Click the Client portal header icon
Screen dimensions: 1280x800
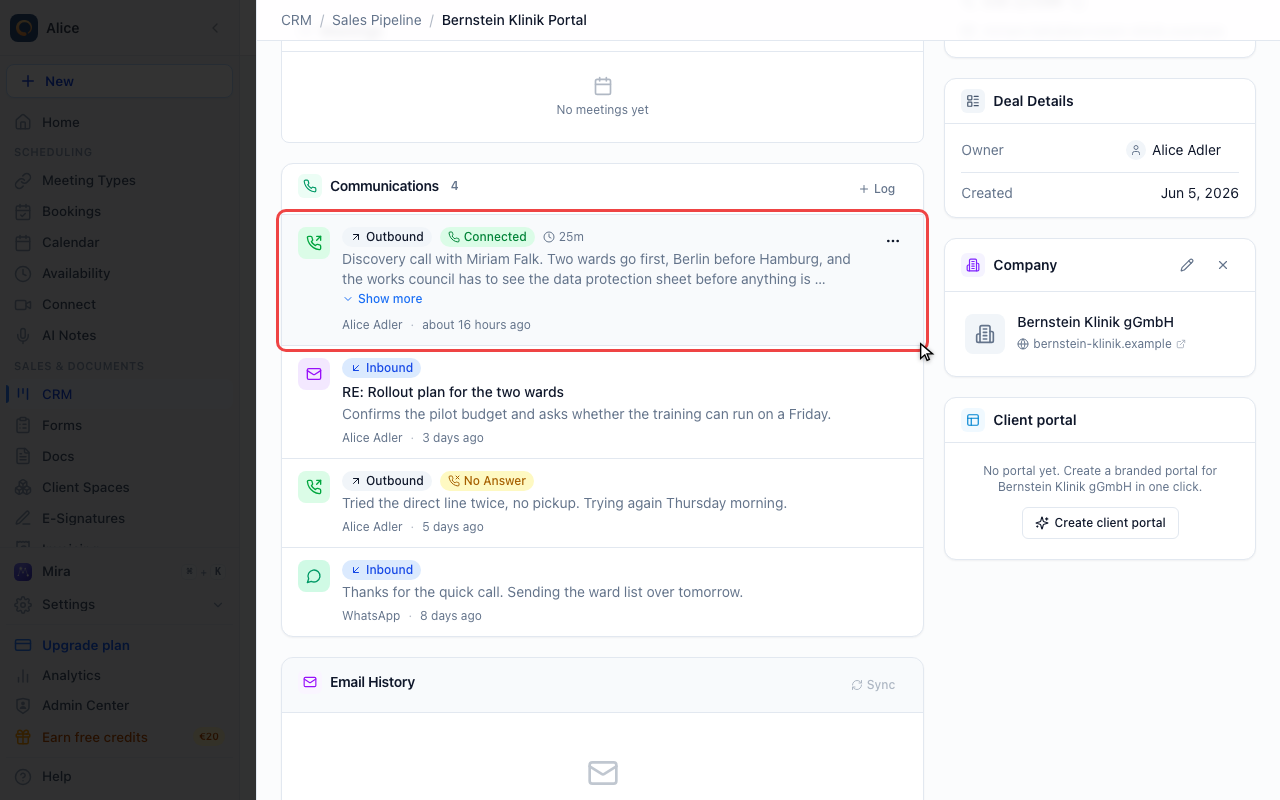click(x=973, y=420)
